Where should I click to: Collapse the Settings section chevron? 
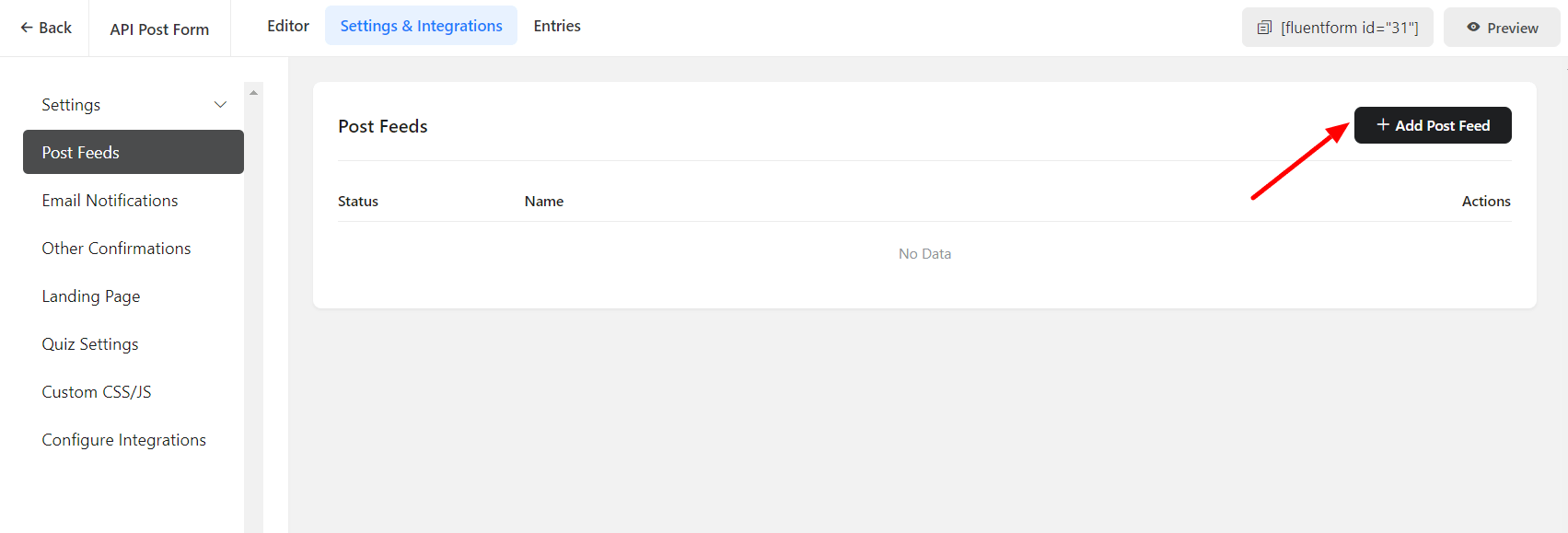[x=220, y=105]
